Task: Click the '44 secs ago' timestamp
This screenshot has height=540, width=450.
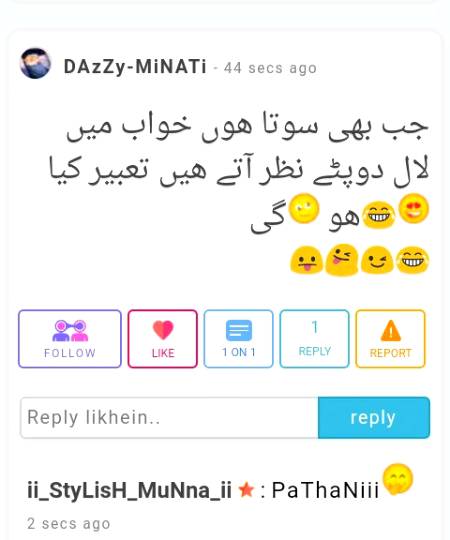Action: click(270, 68)
